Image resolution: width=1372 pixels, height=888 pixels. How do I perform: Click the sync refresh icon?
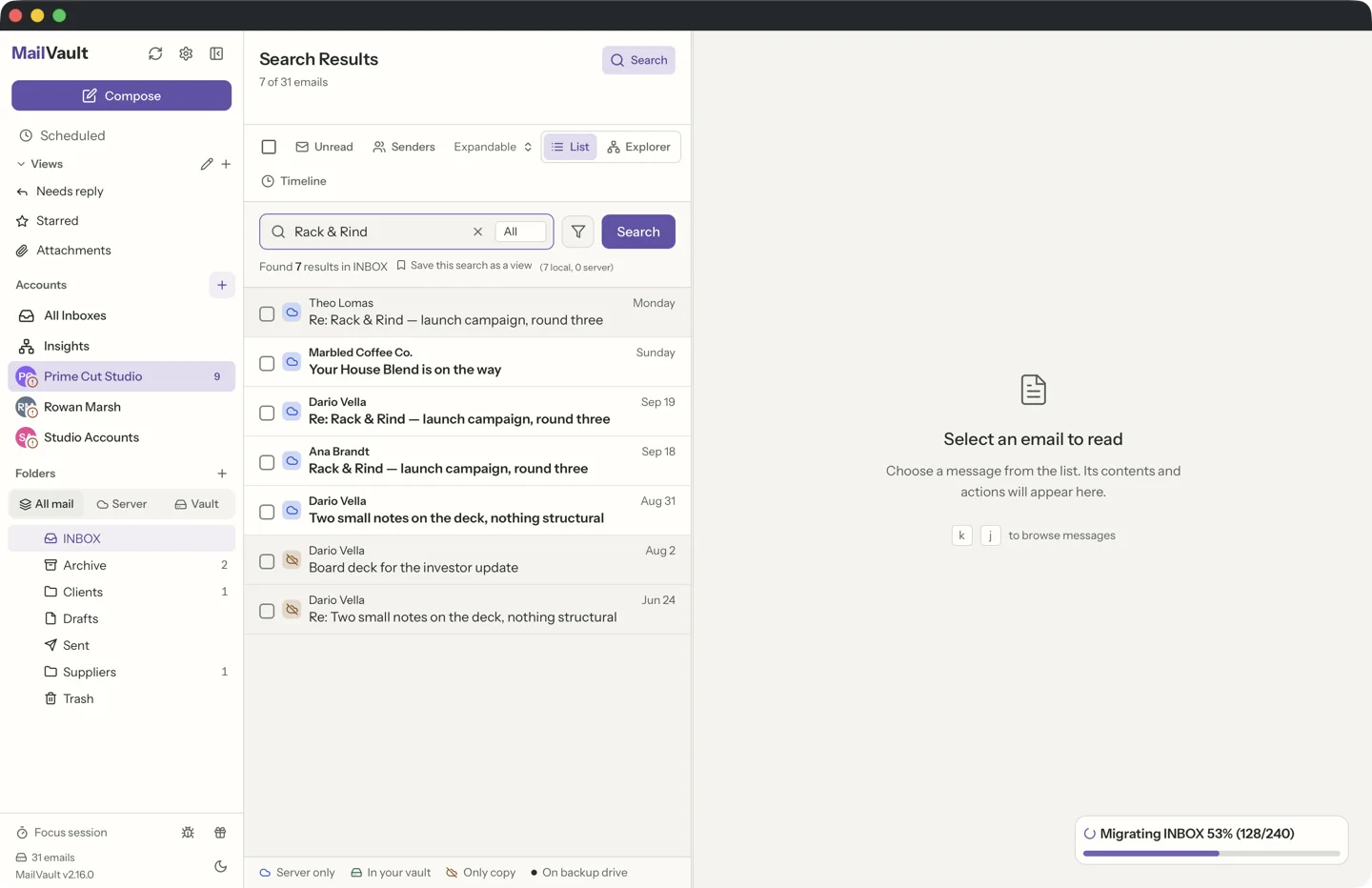point(155,54)
